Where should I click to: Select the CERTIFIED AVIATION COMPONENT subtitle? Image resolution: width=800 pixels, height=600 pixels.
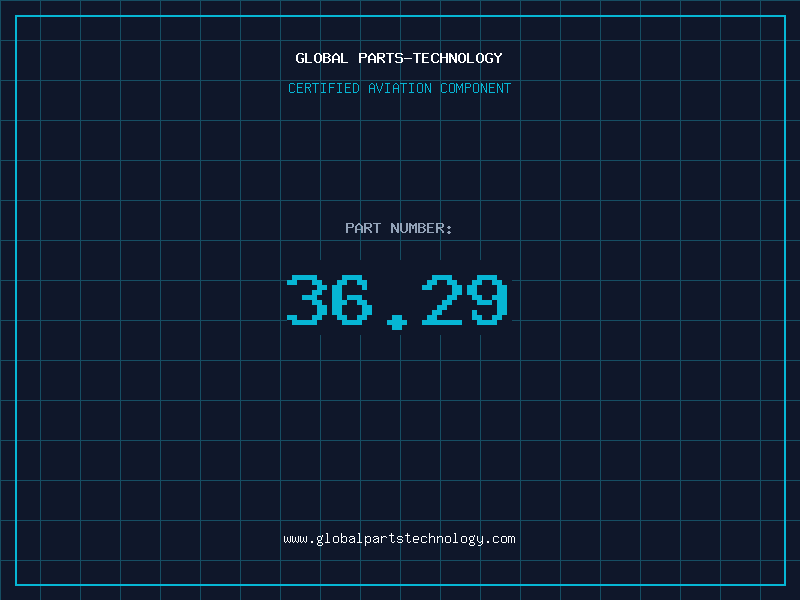399,88
